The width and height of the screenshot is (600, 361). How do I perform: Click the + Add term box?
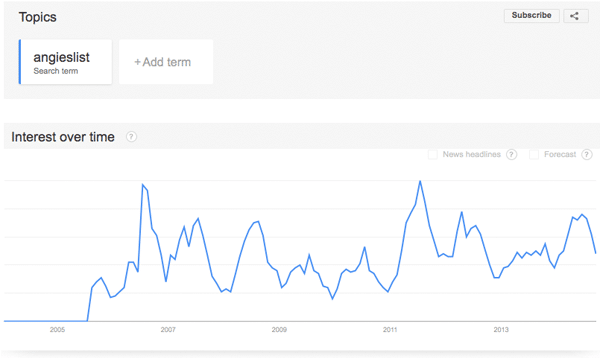coord(166,62)
